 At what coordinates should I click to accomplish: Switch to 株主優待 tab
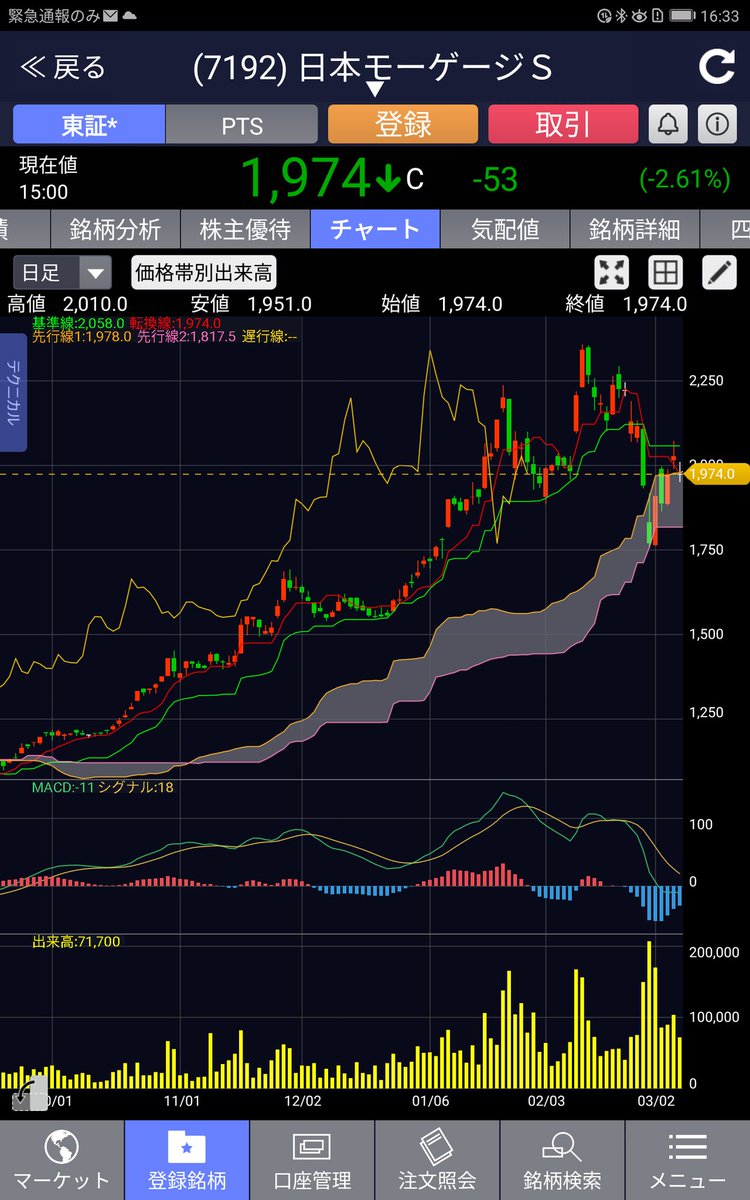[x=245, y=229]
